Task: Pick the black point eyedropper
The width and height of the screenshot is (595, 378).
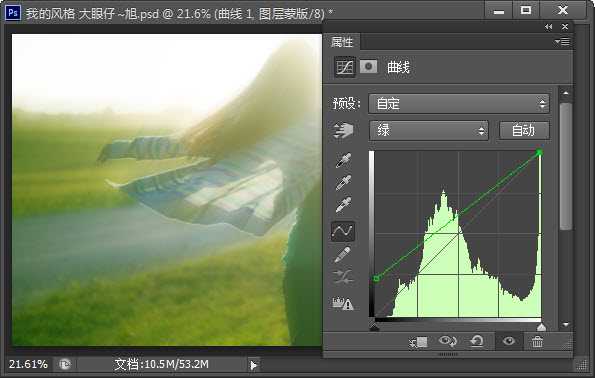Action: 343,161
